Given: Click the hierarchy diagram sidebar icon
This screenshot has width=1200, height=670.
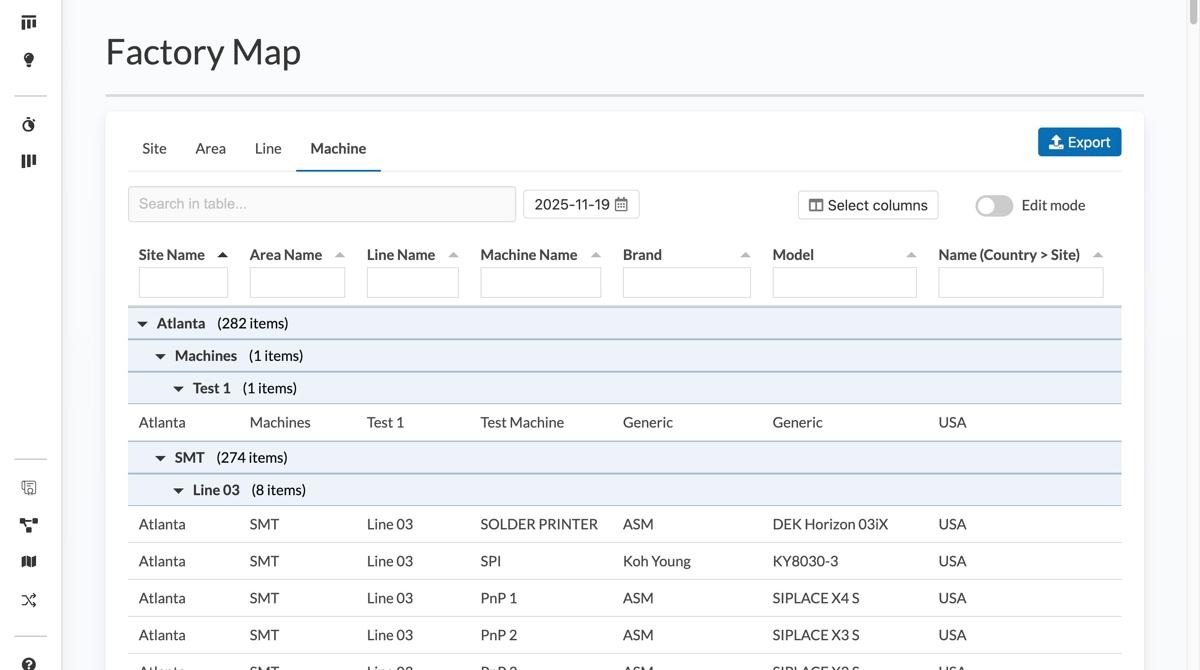Looking at the screenshot, I should point(29,525).
